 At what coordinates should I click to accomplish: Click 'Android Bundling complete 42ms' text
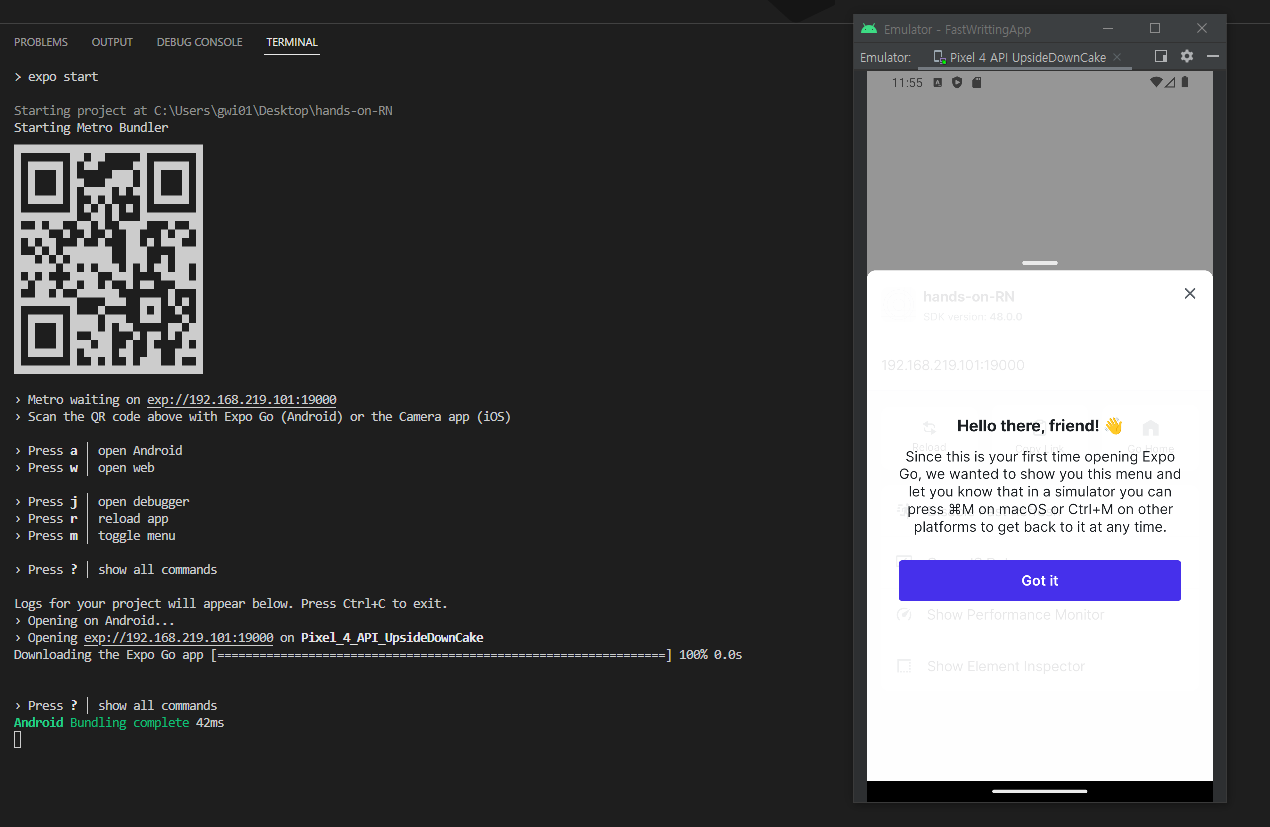[x=119, y=722]
